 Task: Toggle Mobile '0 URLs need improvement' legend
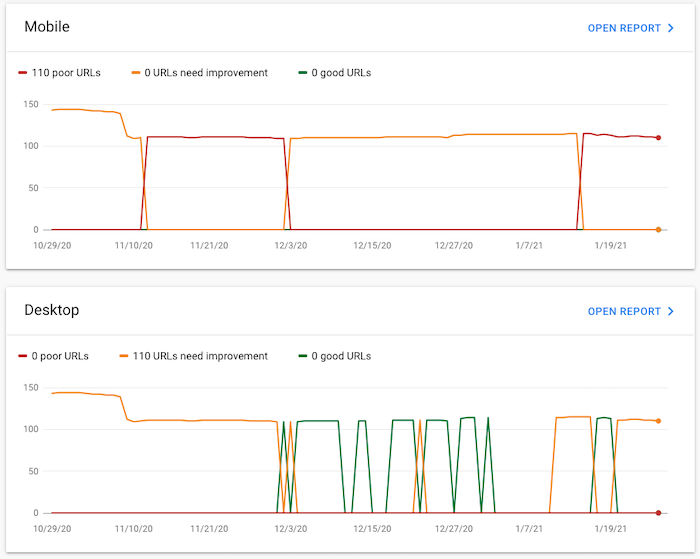click(x=200, y=73)
